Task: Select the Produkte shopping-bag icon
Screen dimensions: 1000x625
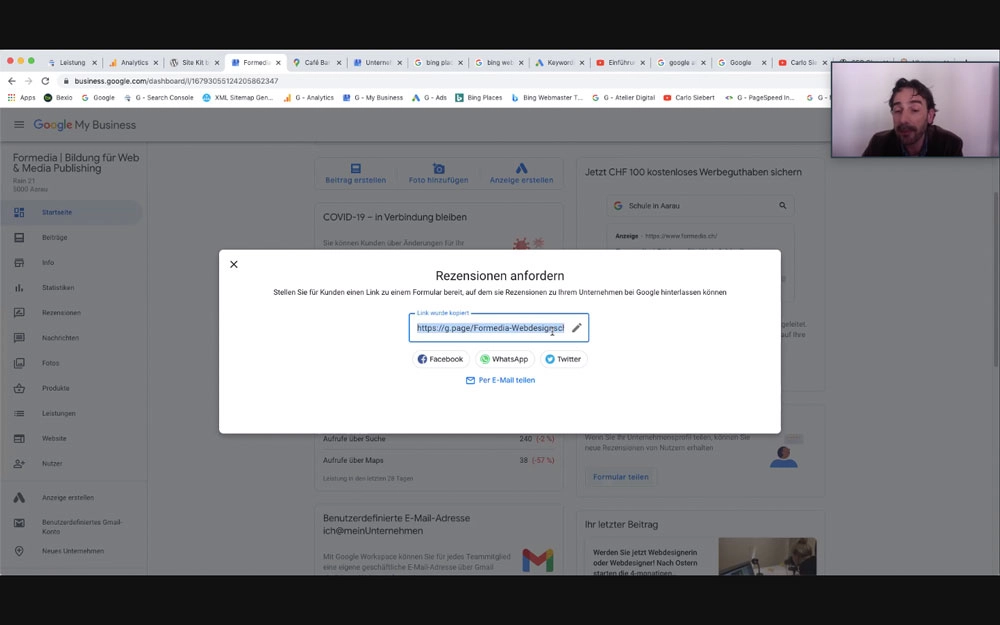Action: [x=20, y=388]
